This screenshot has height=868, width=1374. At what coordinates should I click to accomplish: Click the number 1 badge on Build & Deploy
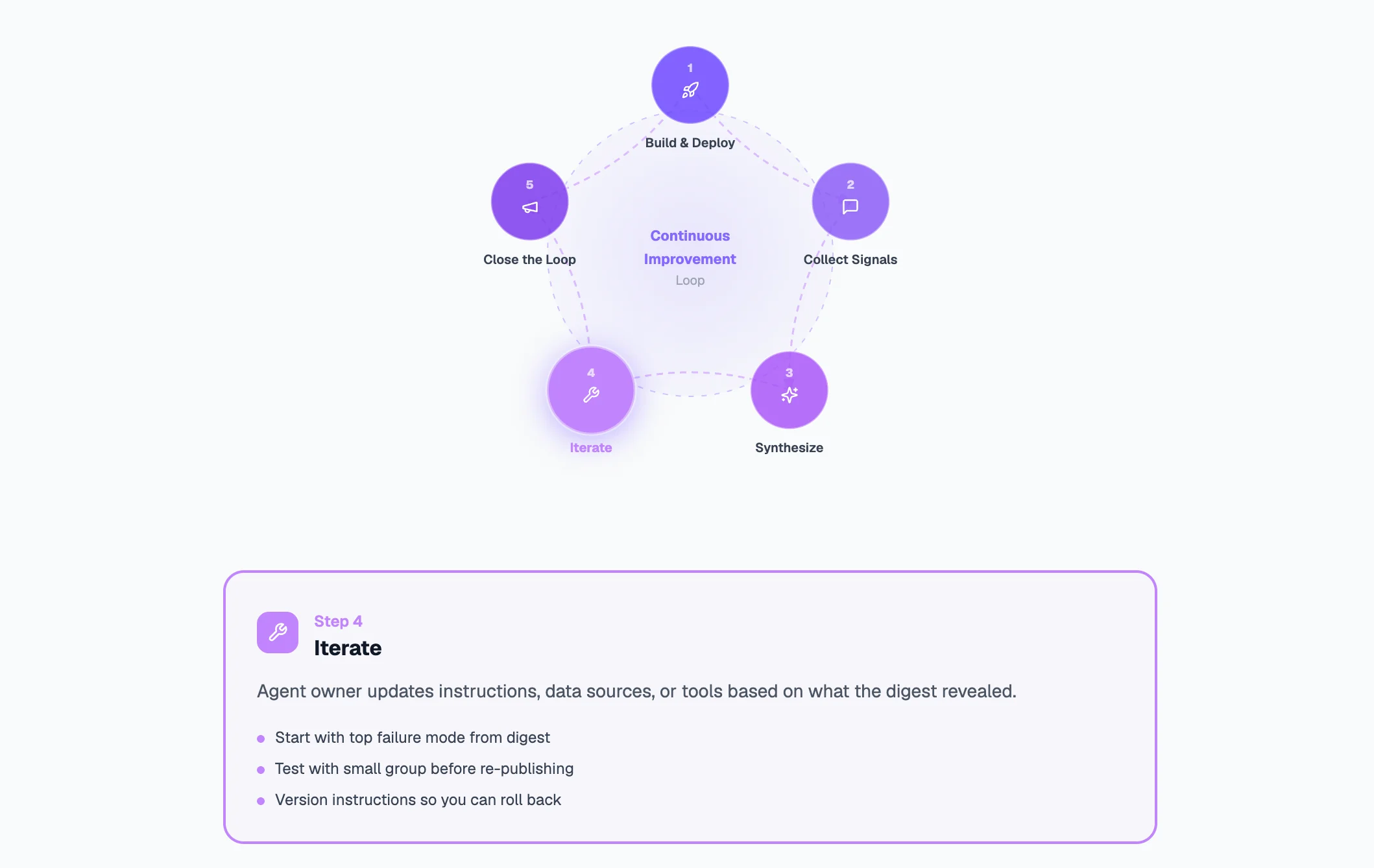pos(690,67)
